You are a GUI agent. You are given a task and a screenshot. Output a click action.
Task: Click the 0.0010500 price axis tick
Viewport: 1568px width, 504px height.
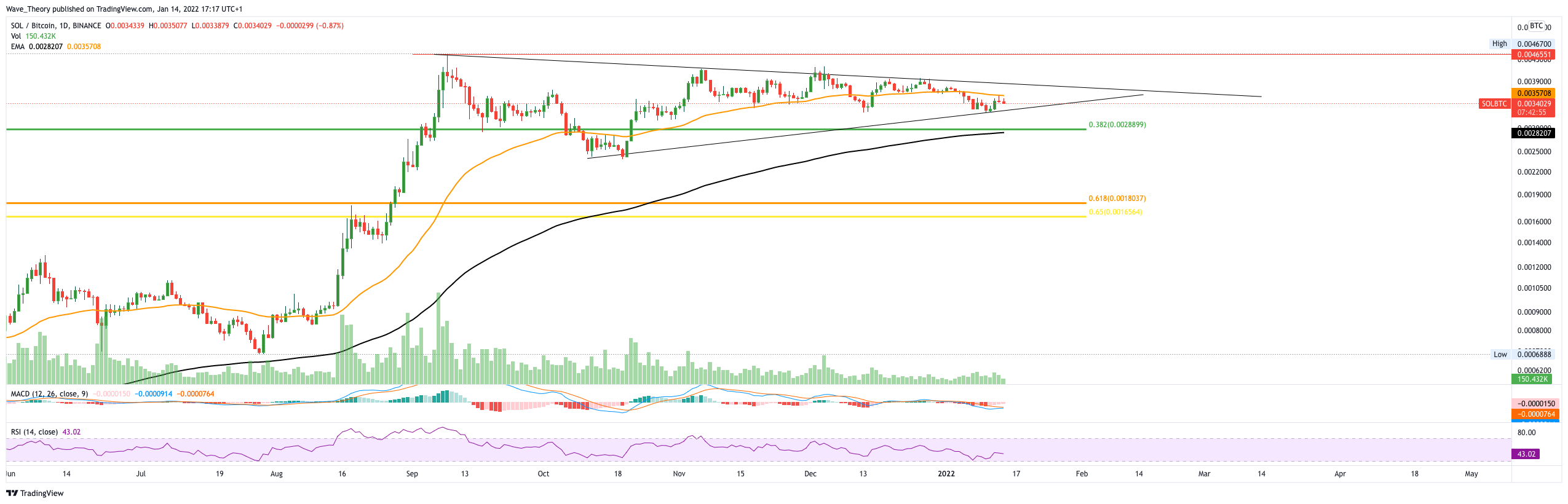tap(1534, 288)
